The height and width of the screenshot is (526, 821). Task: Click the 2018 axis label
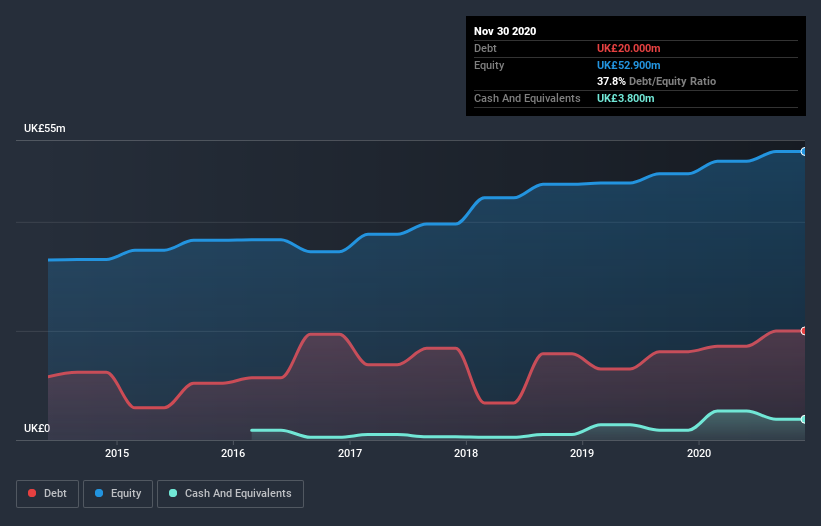tap(466, 453)
